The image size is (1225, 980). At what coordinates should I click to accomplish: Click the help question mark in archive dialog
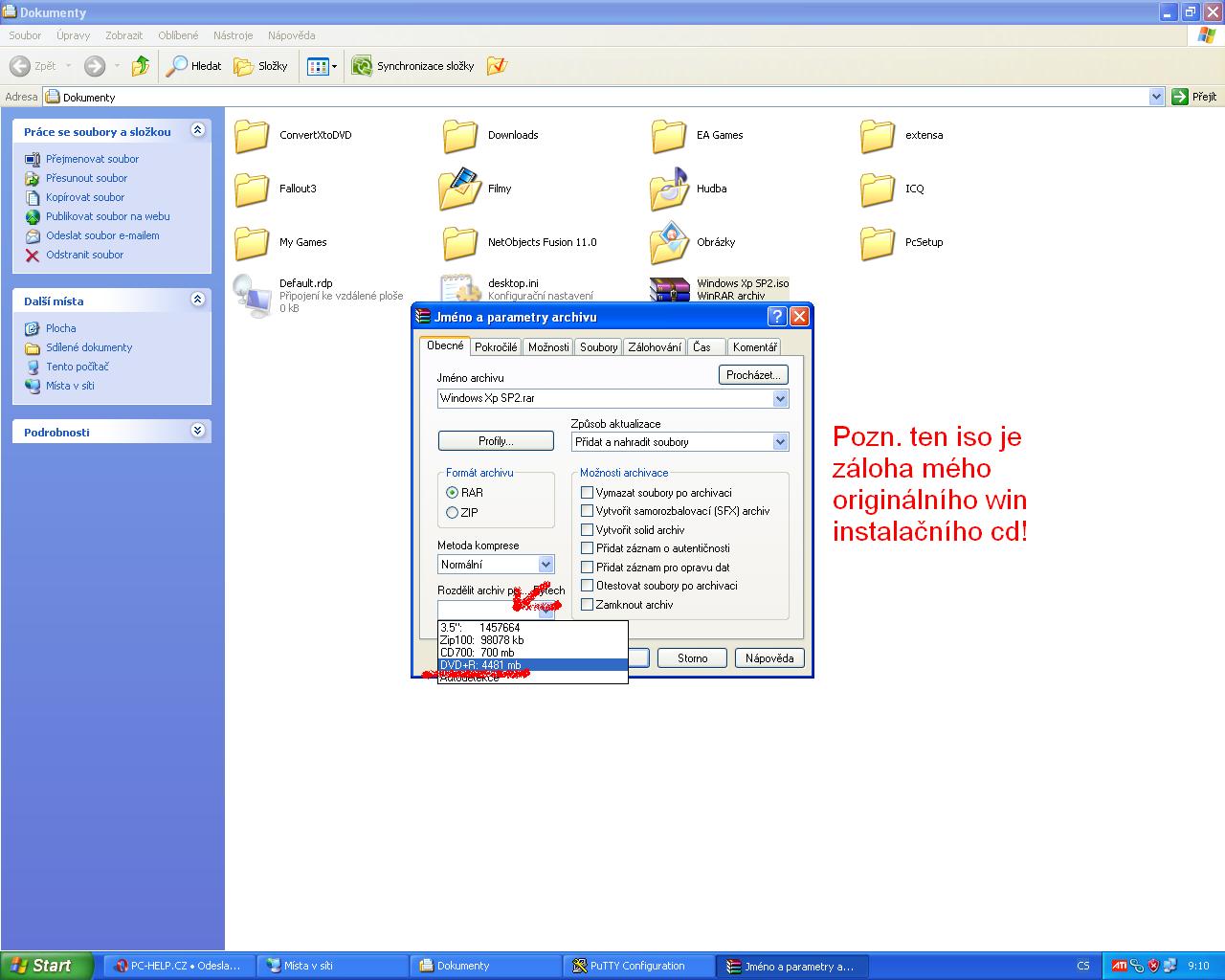pos(777,317)
